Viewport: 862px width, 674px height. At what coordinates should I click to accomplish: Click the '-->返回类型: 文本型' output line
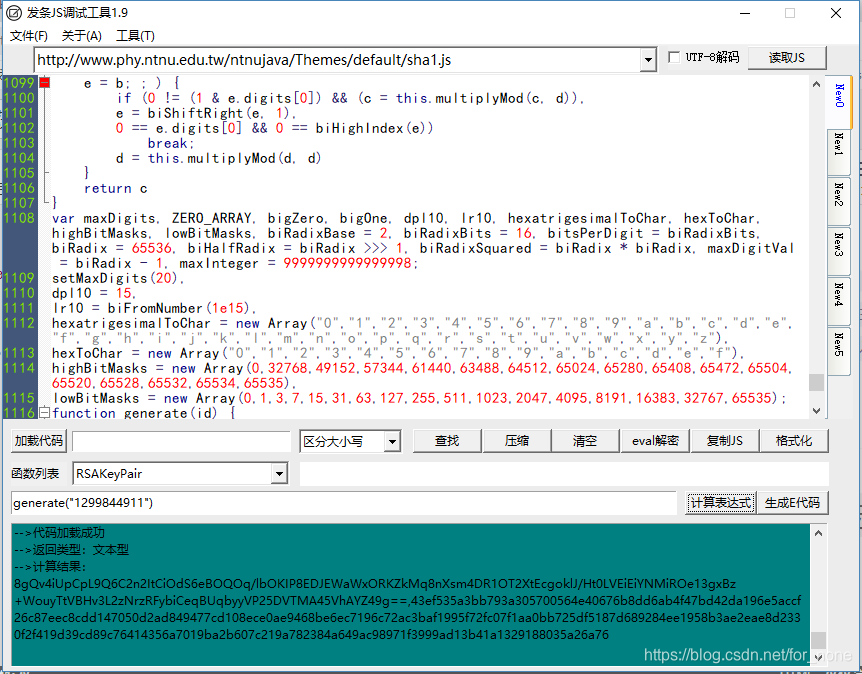(71, 550)
